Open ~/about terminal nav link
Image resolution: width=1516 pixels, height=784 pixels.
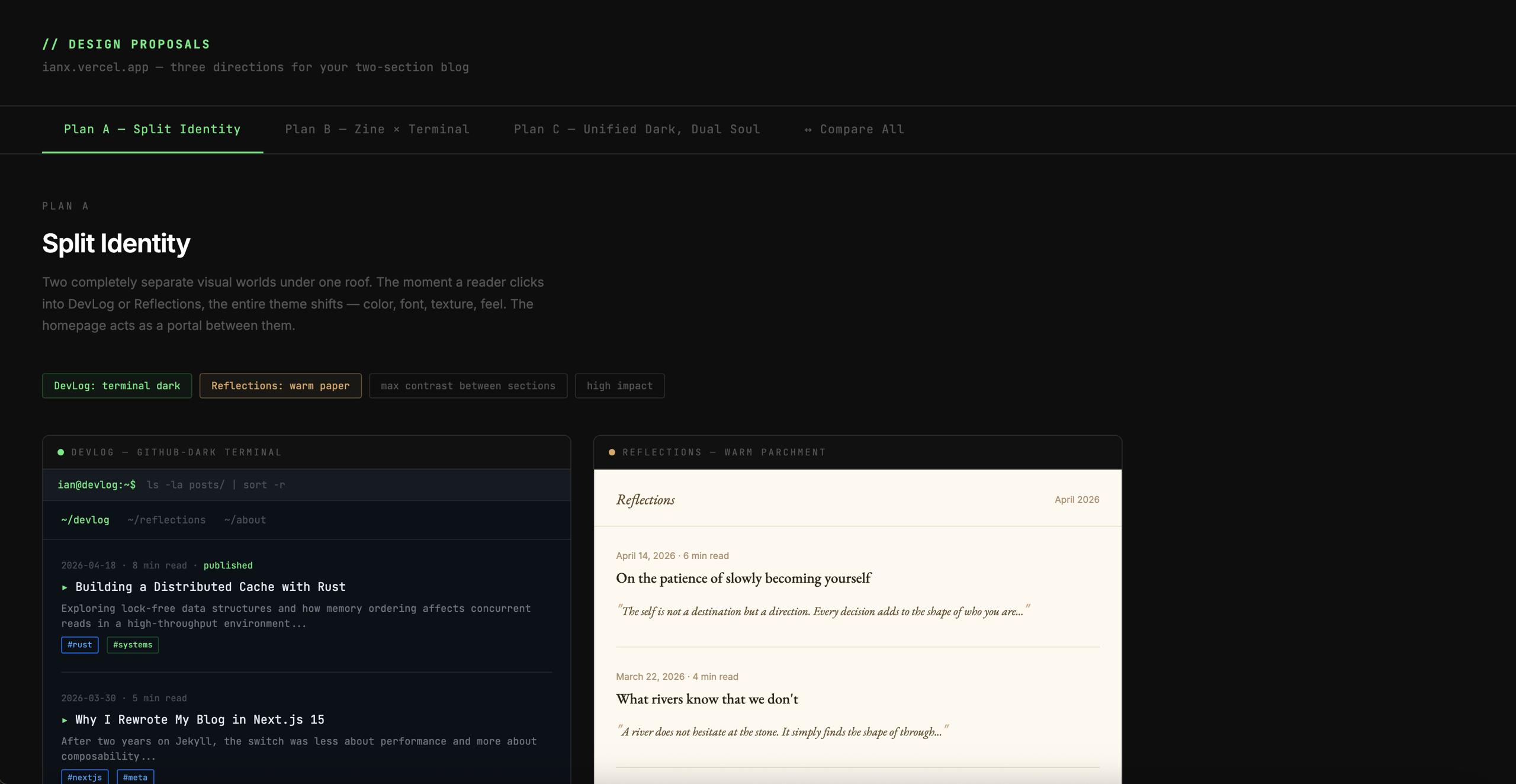[245, 520]
